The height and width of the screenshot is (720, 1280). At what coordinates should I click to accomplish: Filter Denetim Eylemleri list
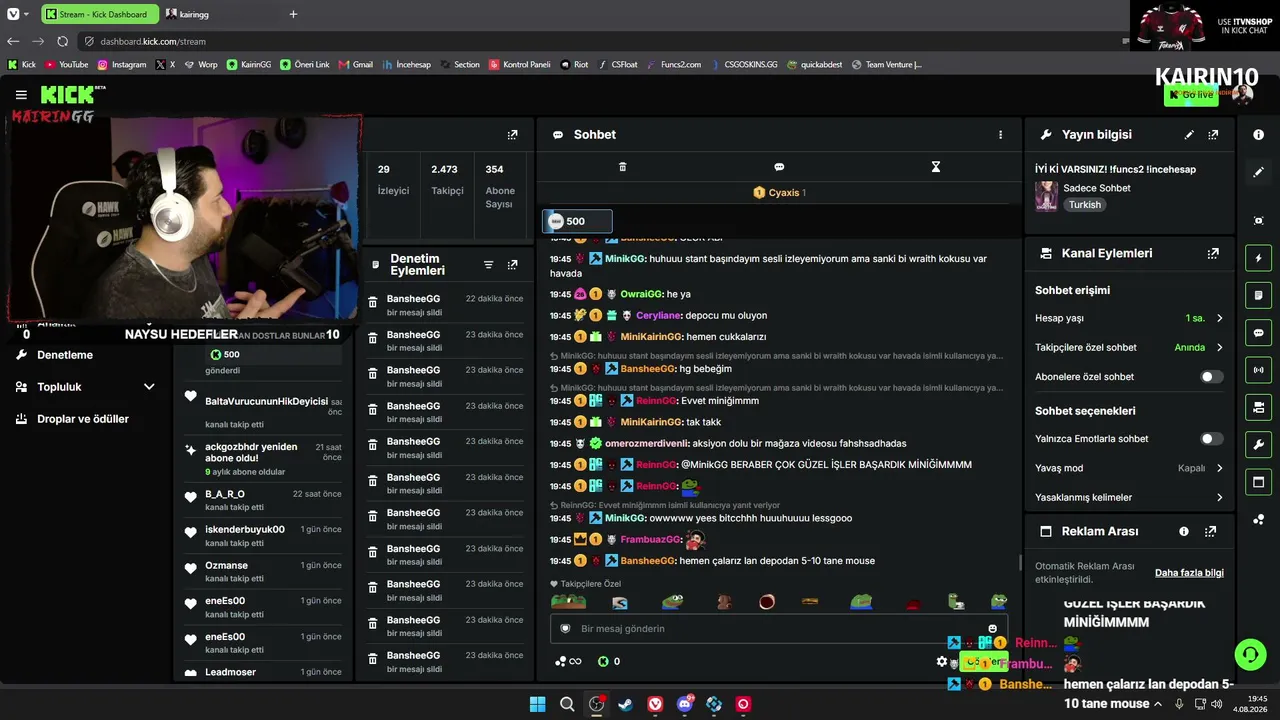click(488, 265)
